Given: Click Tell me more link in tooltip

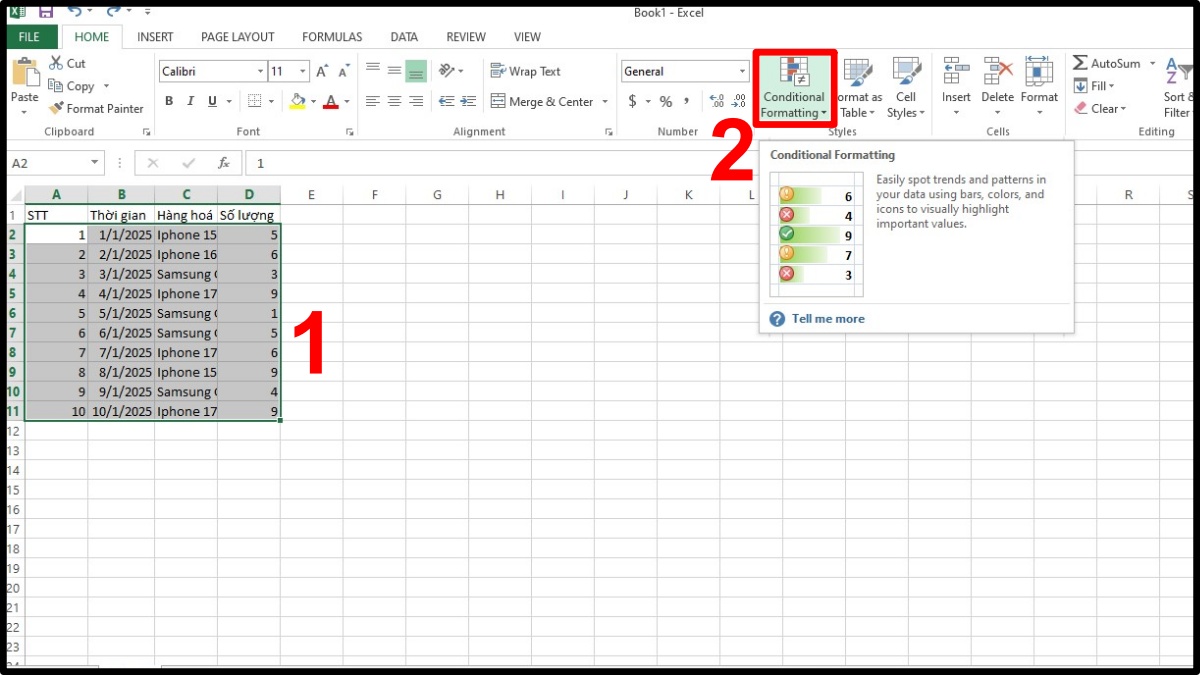Looking at the screenshot, I should pyautogui.click(x=828, y=319).
